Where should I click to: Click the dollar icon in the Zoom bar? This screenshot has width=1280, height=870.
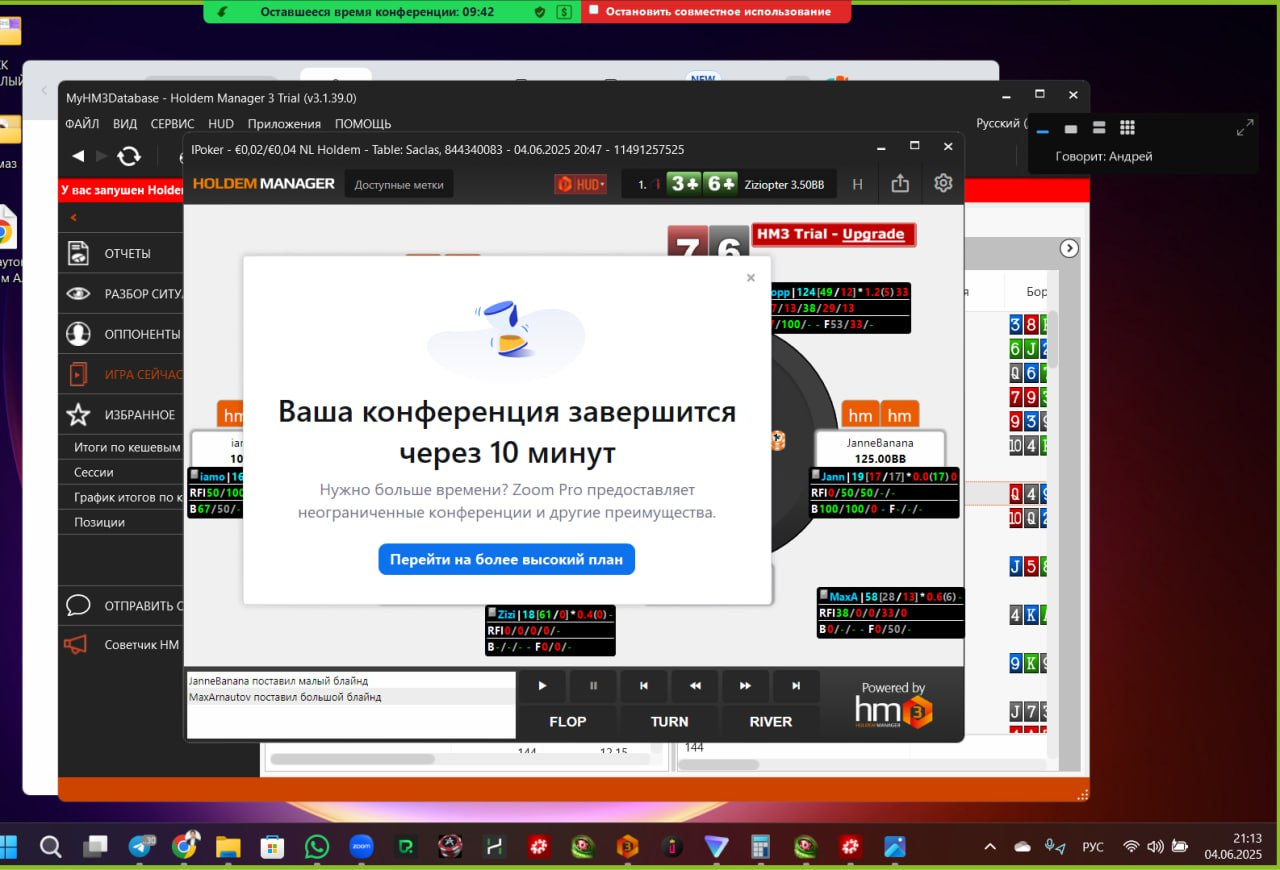565,11
